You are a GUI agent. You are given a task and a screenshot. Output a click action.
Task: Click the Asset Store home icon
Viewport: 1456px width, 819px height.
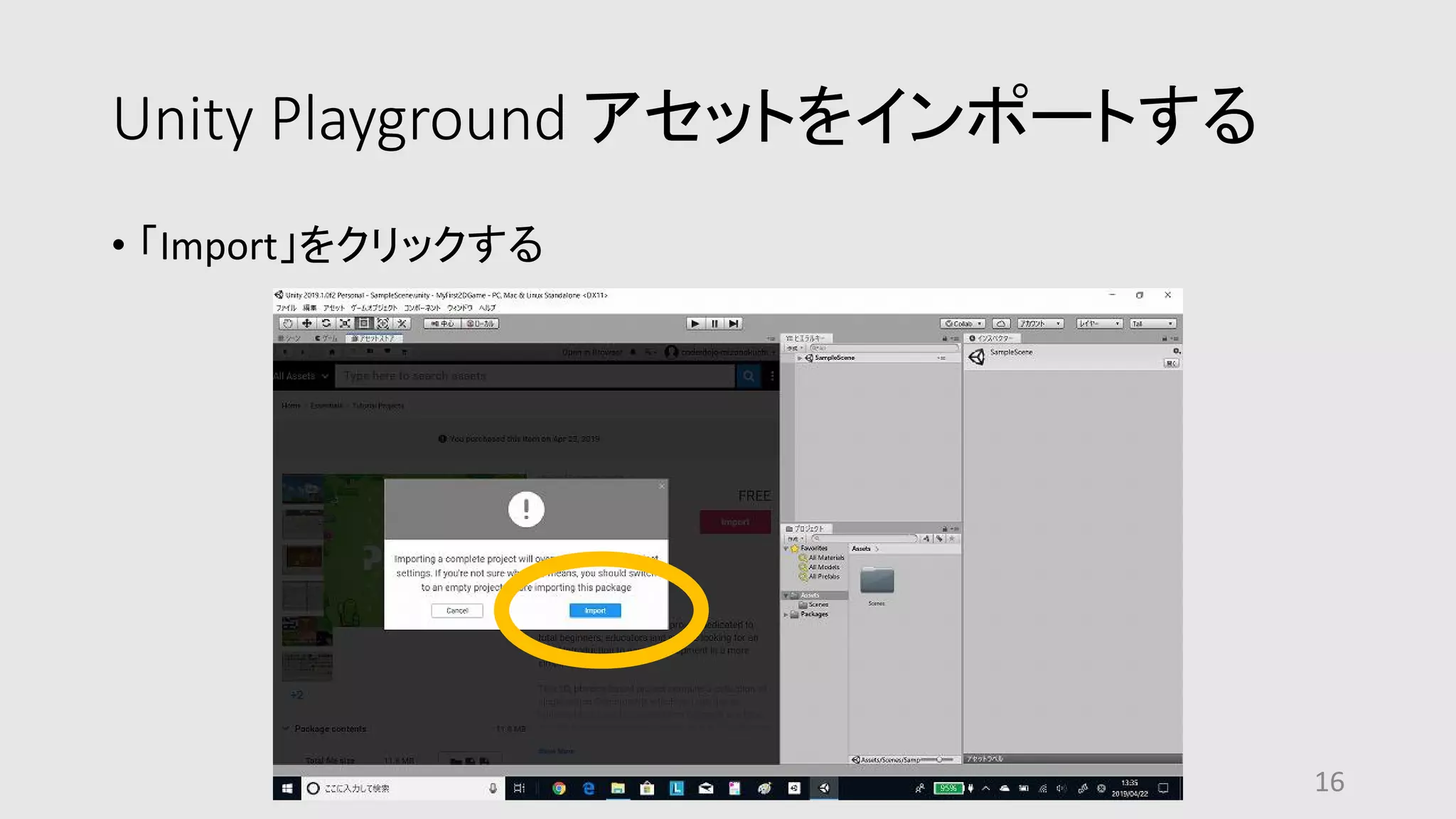(x=331, y=352)
